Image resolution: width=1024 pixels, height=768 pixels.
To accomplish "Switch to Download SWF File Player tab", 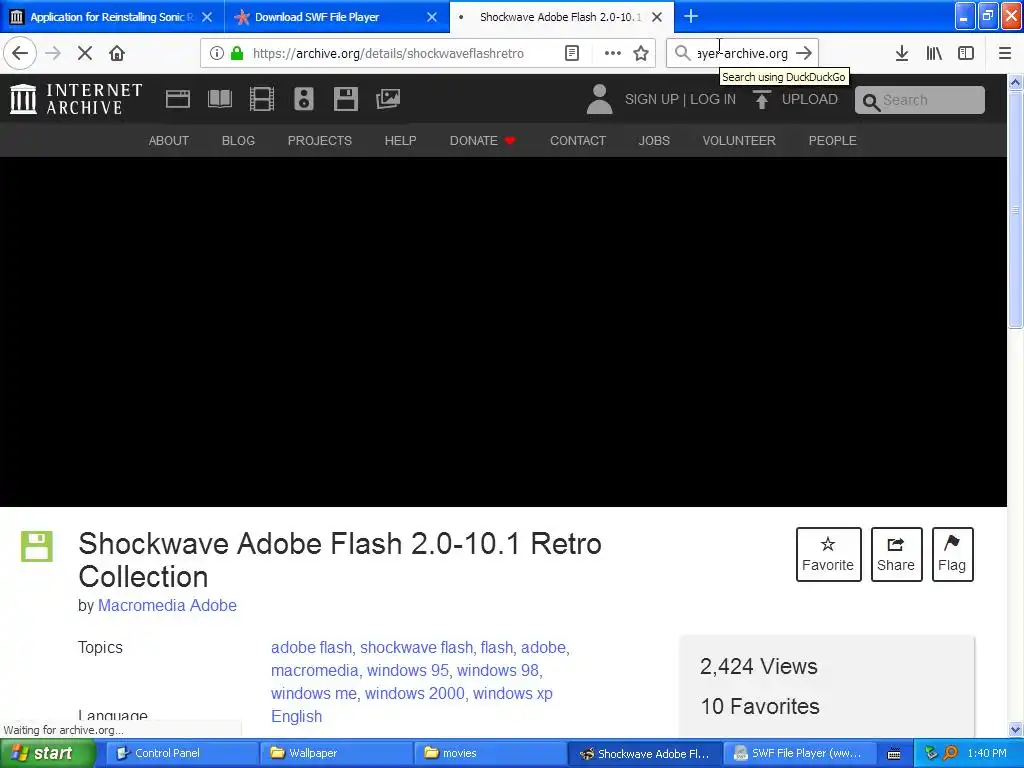I will [317, 17].
